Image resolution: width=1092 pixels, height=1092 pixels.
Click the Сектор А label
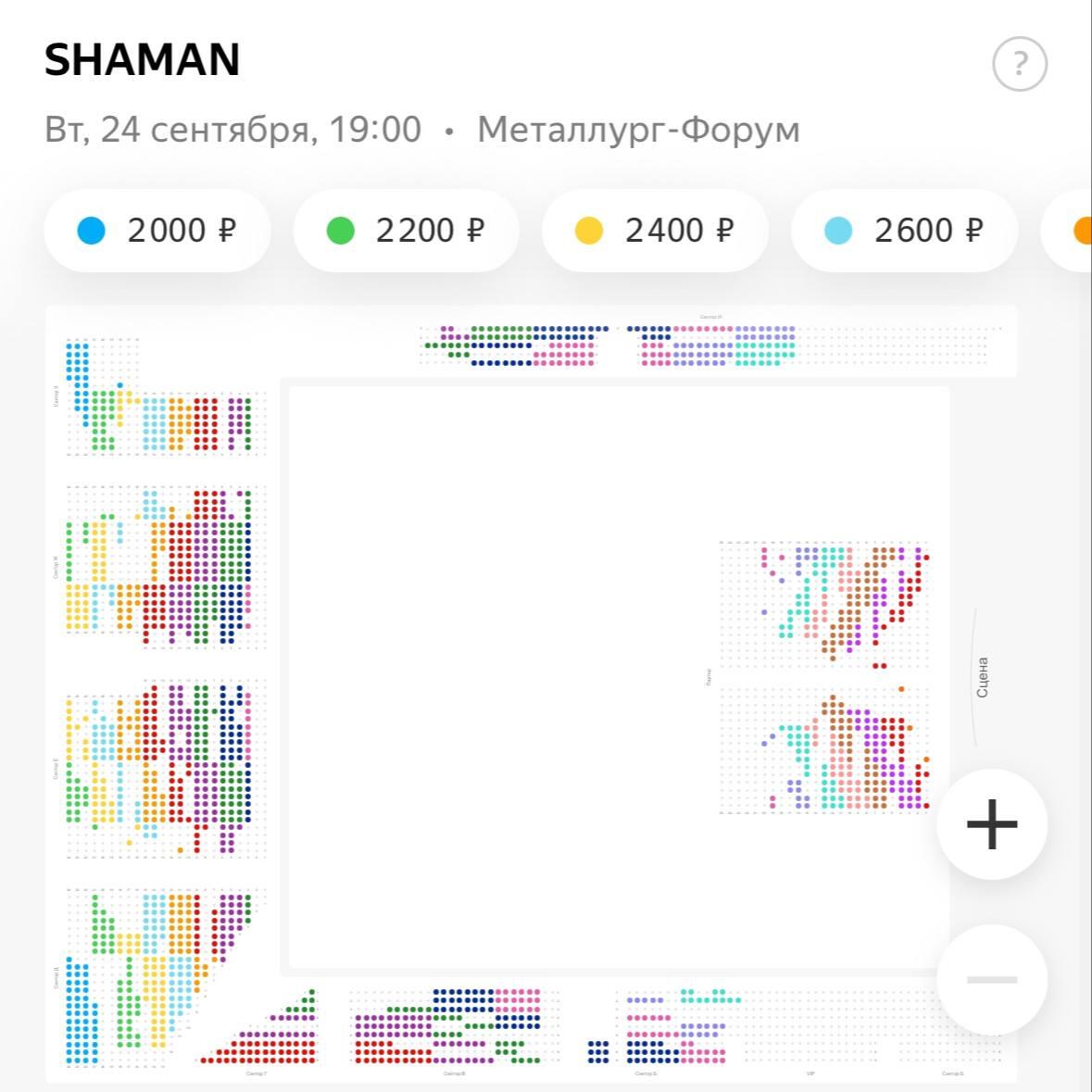click(x=952, y=1073)
